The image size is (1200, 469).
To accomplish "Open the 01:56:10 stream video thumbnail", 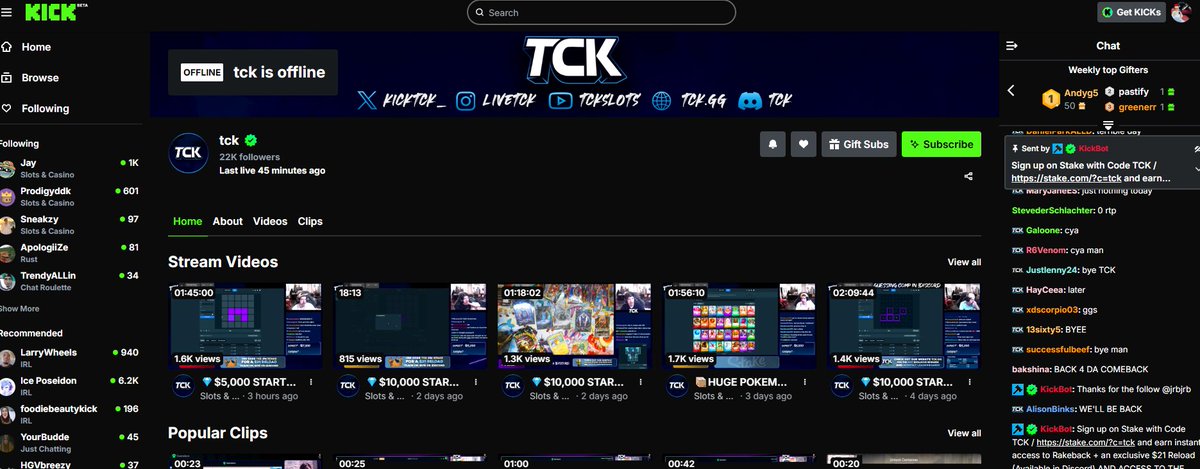I will tap(740, 326).
